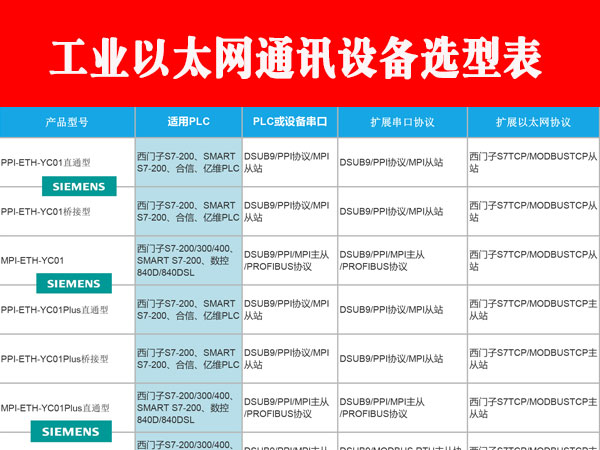
Task: Click 扩展以太网协议 cell in MPI-ETH-YC01Plus直通型 row
Action: [x=533, y=408]
